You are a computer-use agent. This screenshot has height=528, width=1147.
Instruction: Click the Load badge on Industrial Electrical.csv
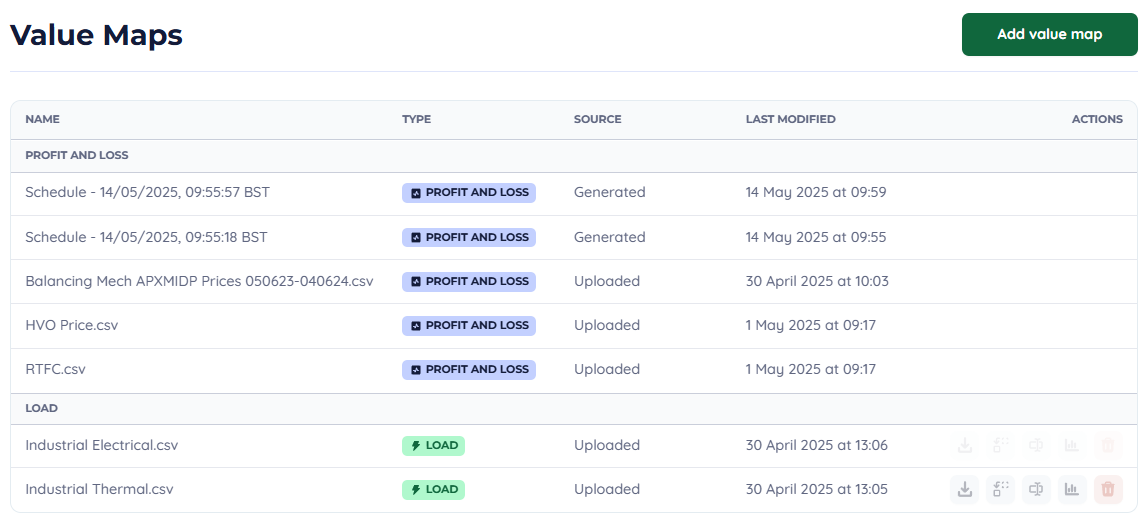point(433,445)
